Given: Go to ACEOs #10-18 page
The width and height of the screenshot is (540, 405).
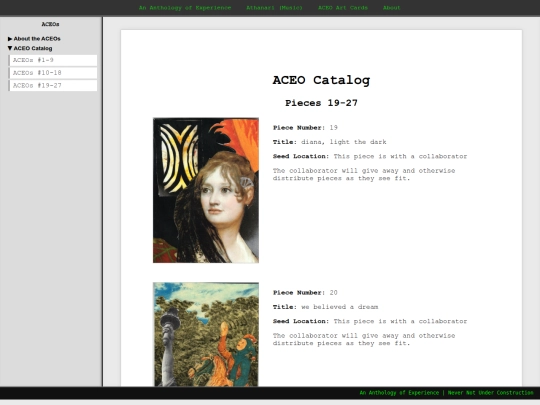Looking at the screenshot, I should (53, 73).
